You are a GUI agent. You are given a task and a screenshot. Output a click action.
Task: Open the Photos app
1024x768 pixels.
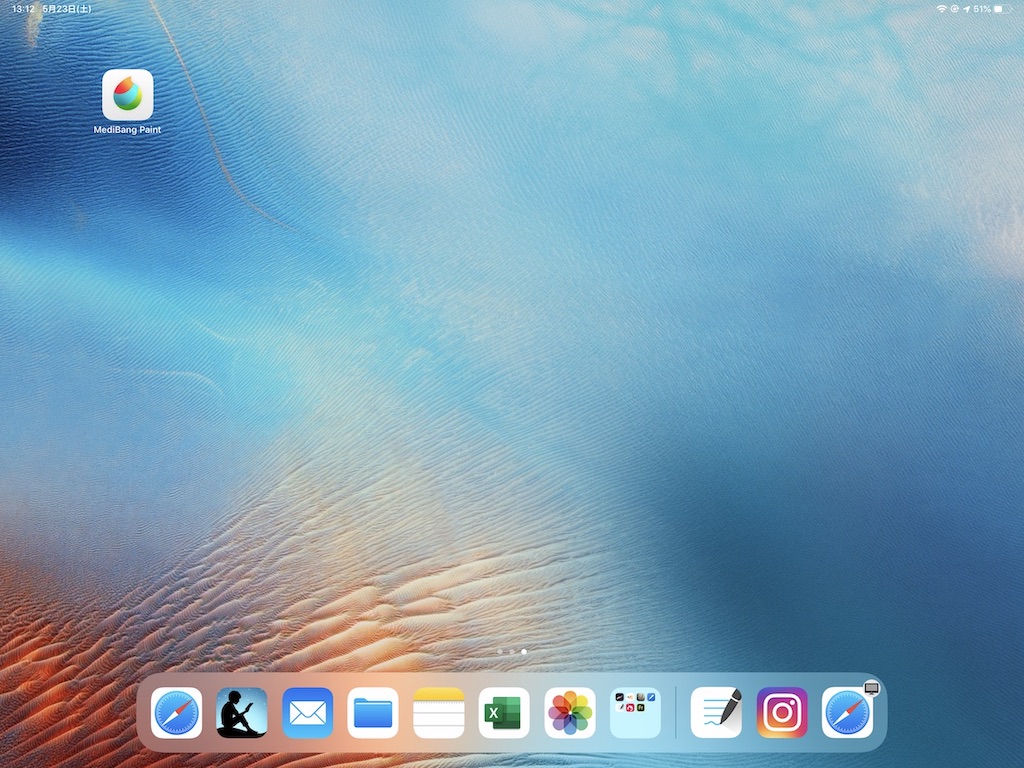coord(570,713)
